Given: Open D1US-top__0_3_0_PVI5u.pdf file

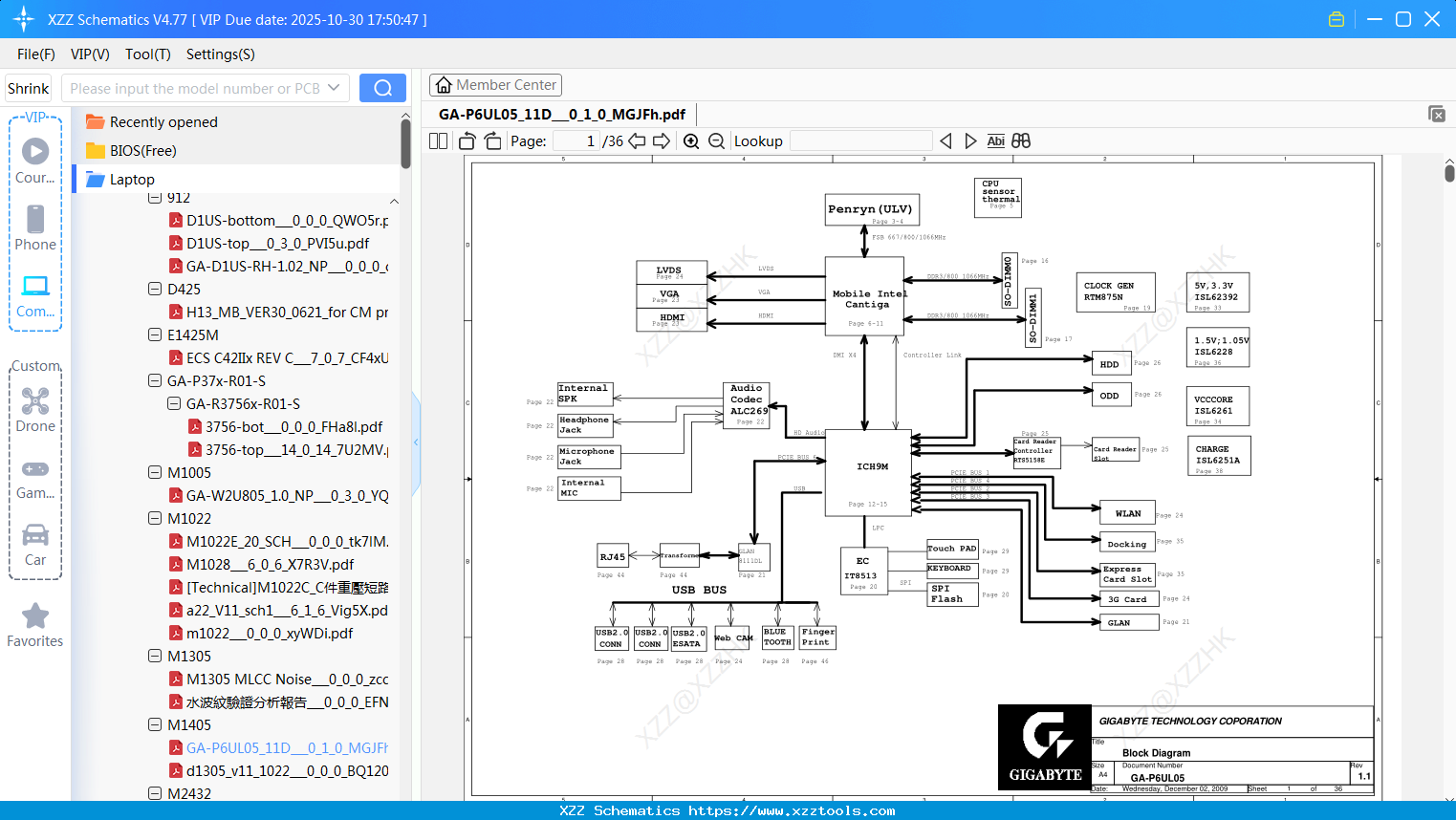Looking at the screenshot, I should point(270,243).
